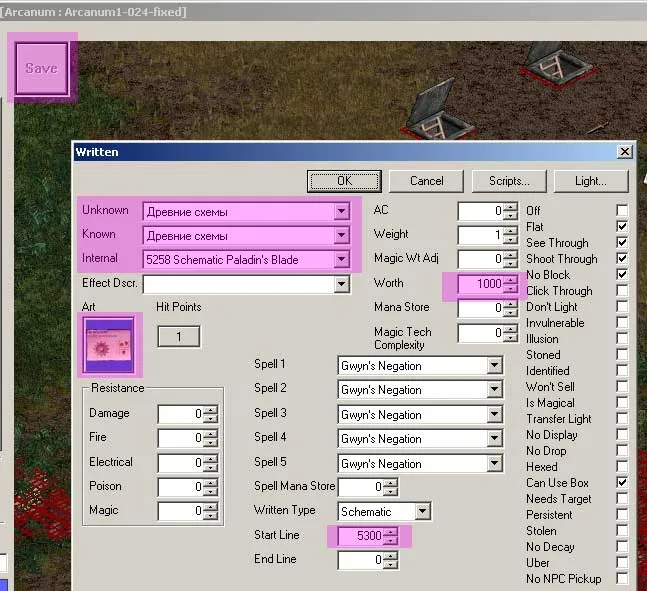Click the Save button in the editor

coord(41,68)
